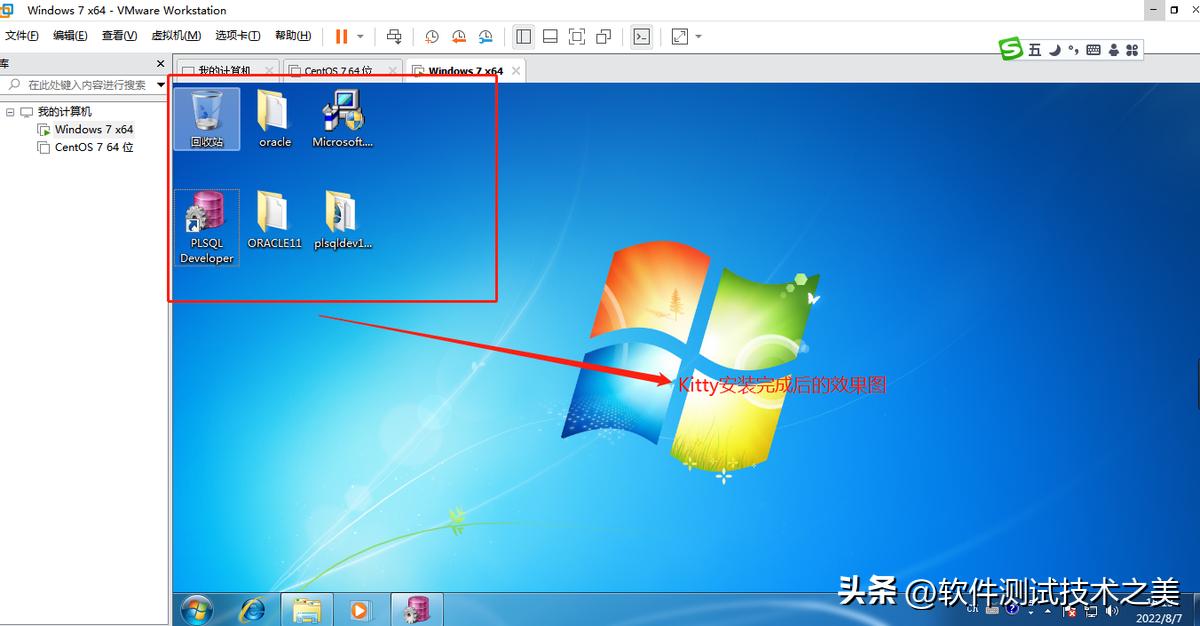Switch to the CentOS 7 64位 tab
1200x626 pixels.
339,71
